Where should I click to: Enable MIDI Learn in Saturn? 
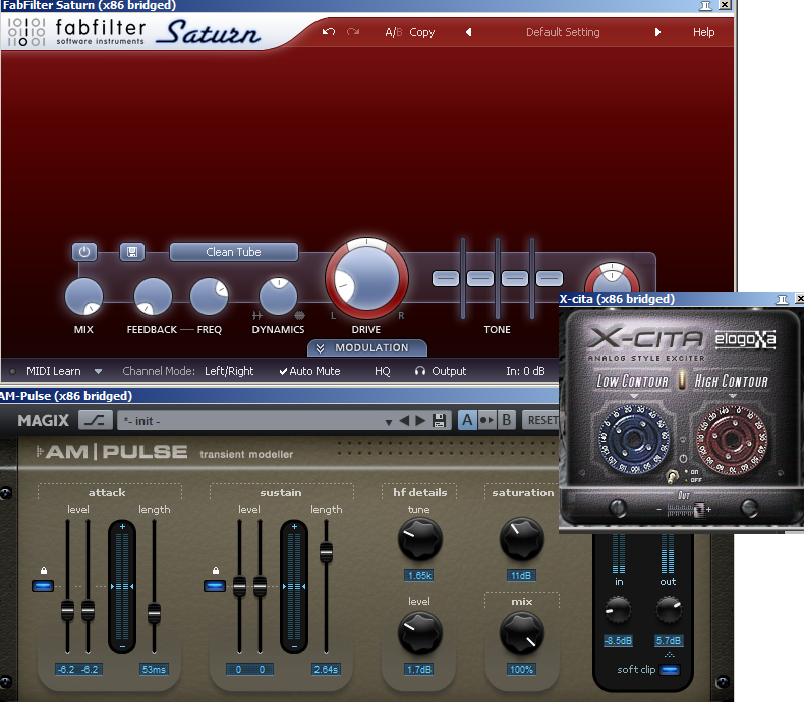click(53, 371)
